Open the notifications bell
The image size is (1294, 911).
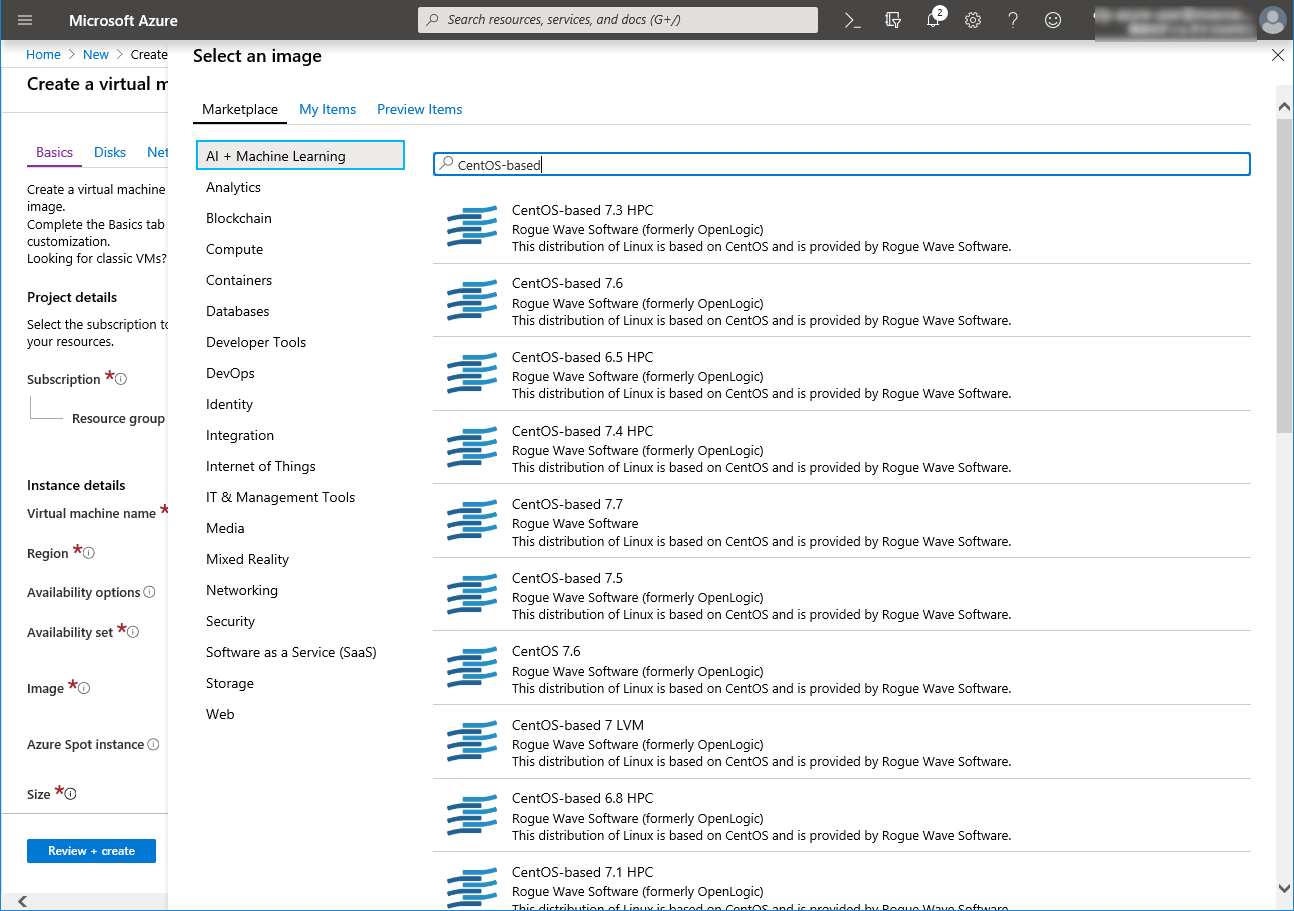pyautogui.click(x=933, y=20)
